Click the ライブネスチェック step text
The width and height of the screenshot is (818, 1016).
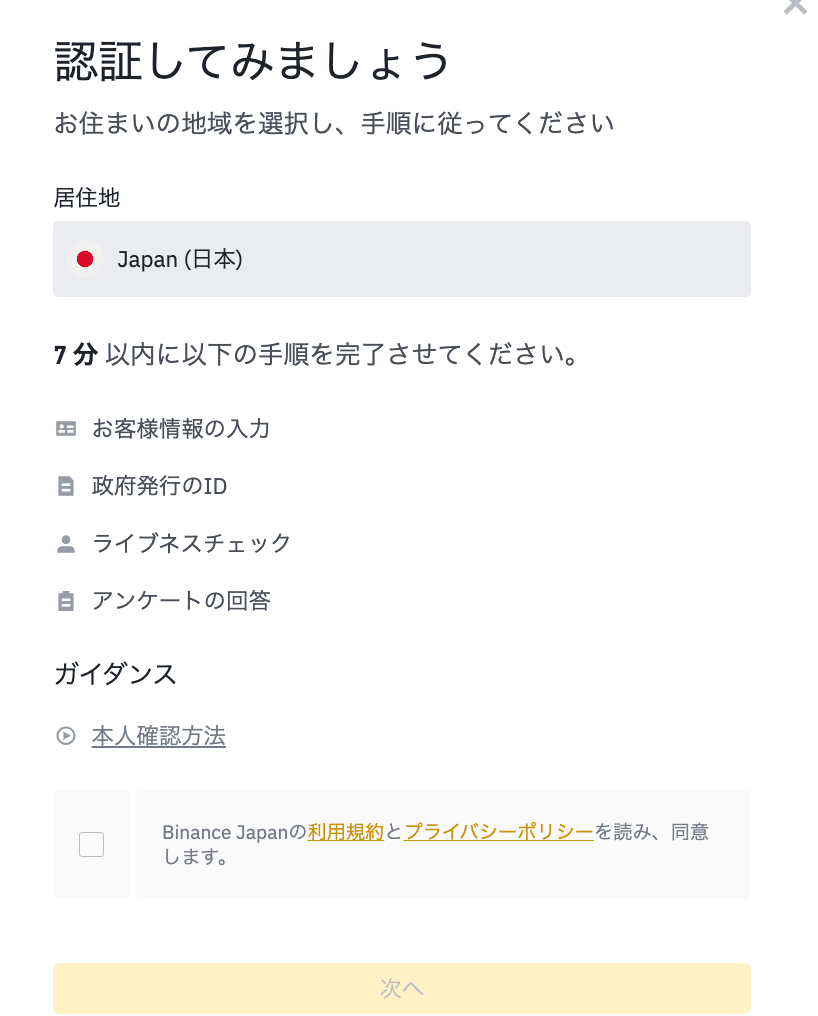pos(192,544)
